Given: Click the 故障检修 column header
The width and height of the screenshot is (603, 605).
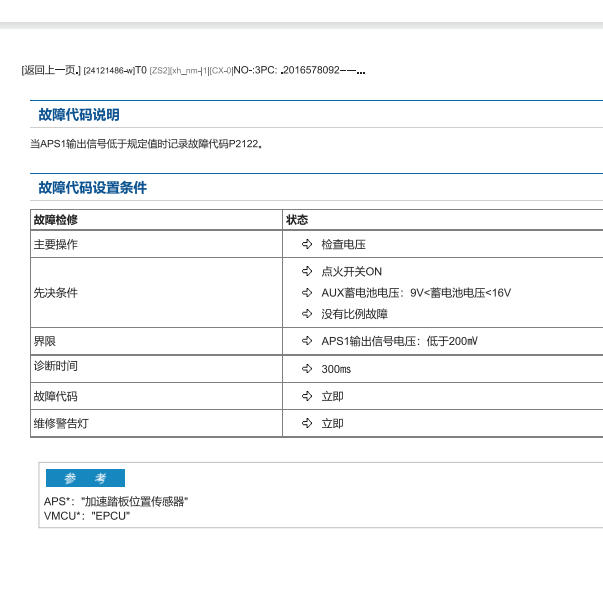Looking at the screenshot, I should [56, 220].
